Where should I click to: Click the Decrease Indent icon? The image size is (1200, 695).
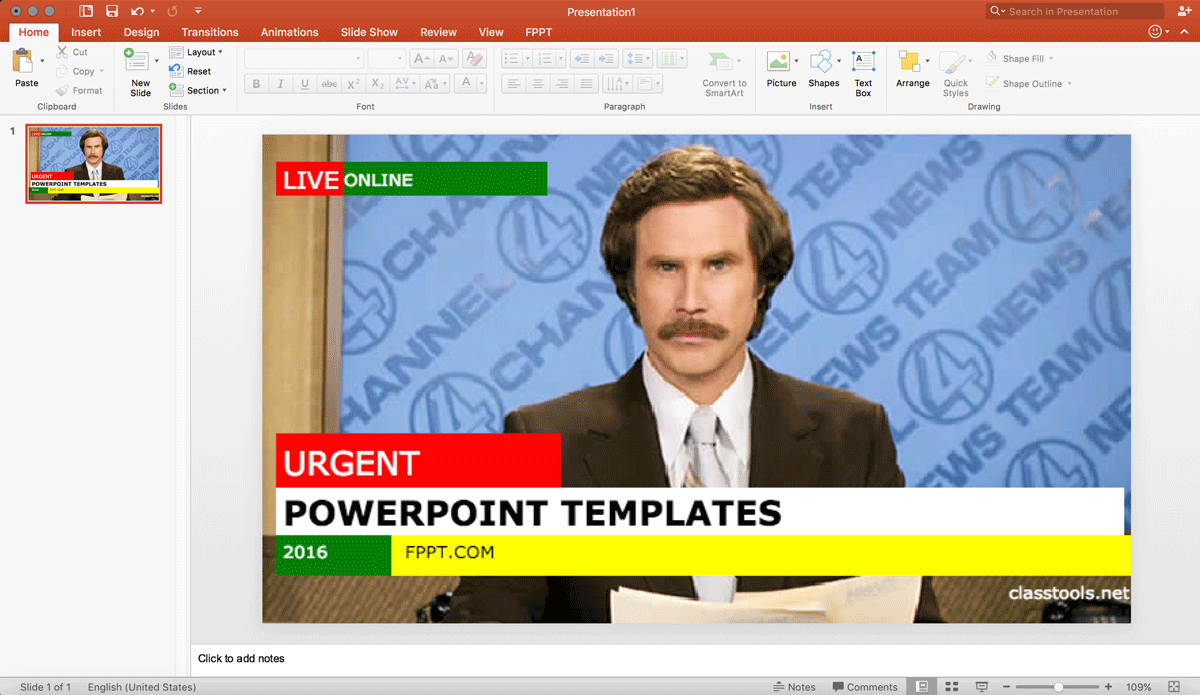point(582,59)
